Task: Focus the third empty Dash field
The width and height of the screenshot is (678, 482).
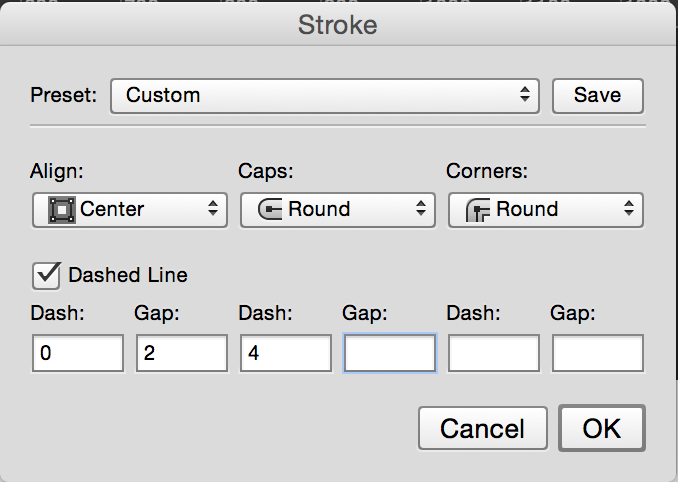Action: 494,353
